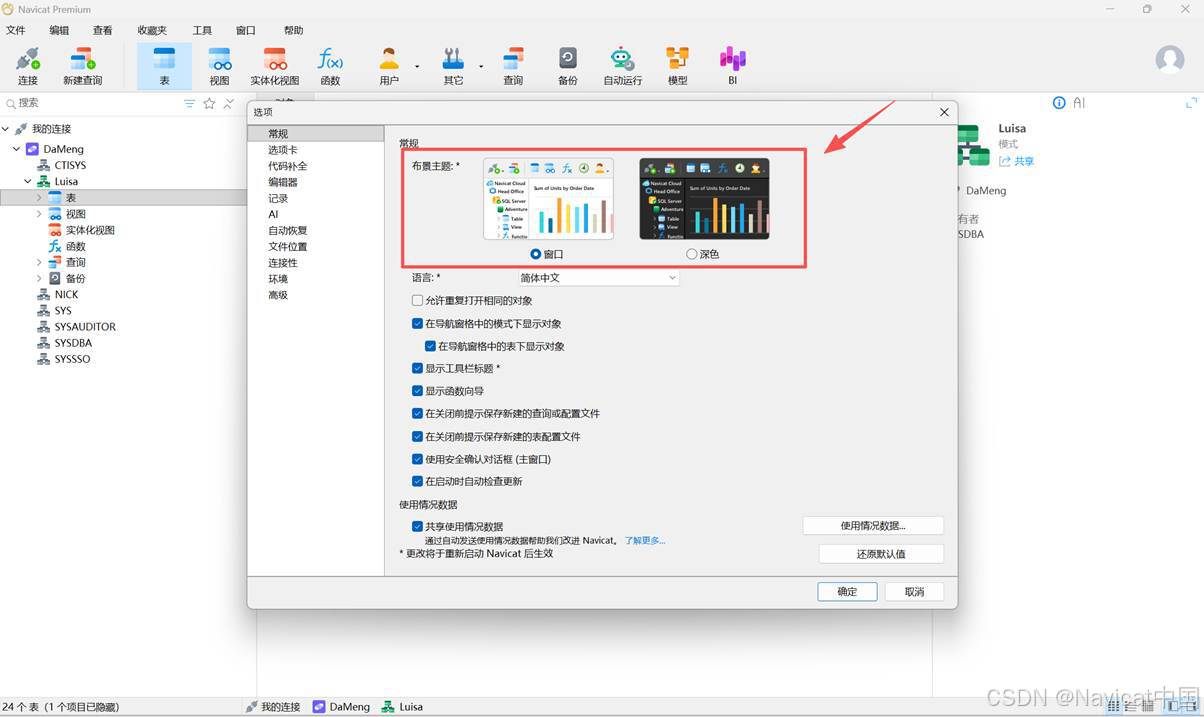Click the user avatar icon at top right

point(1170,59)
